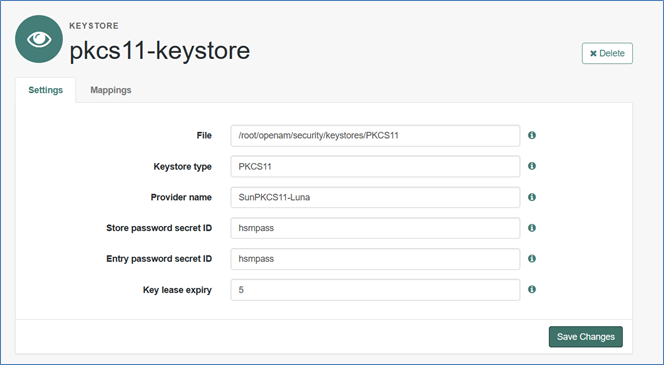Save Changes to the keystore
The width and height of the screenshot is (664, 365).
coord(586,337)
